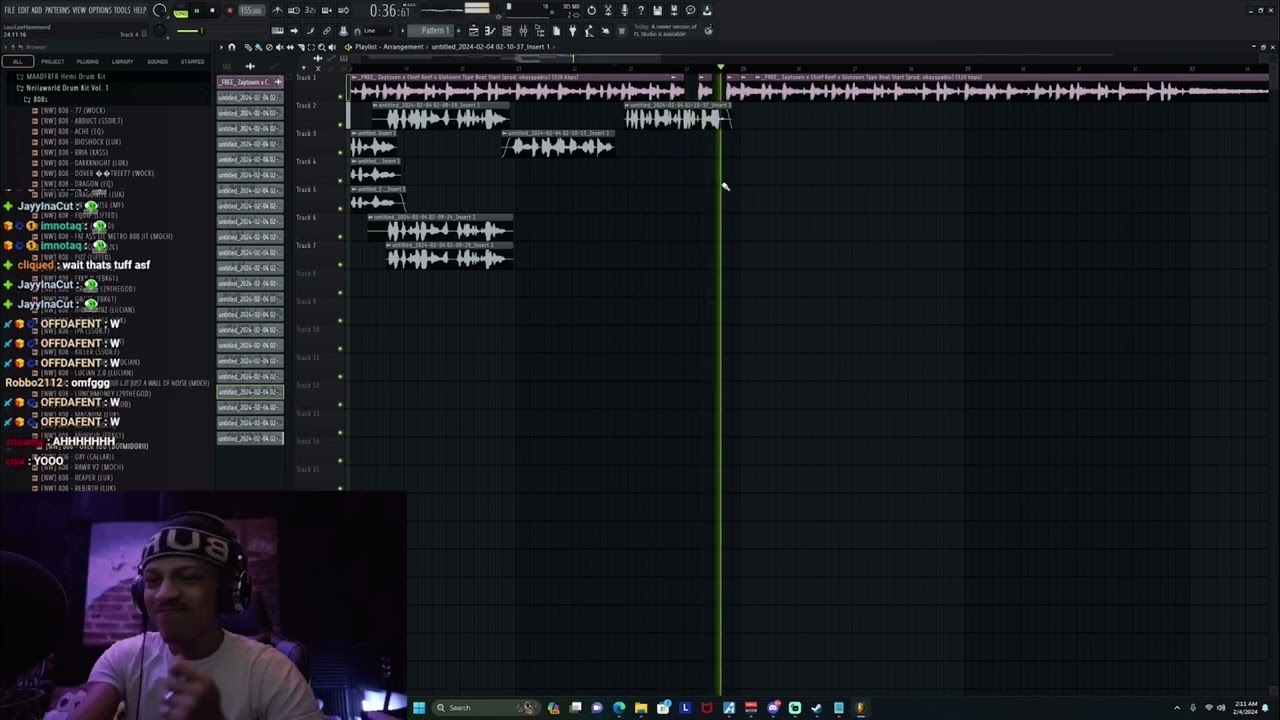This screenshot has height=720, width=1280.
Task: Click the time display 0:36
Action: [x=390, y=11]
